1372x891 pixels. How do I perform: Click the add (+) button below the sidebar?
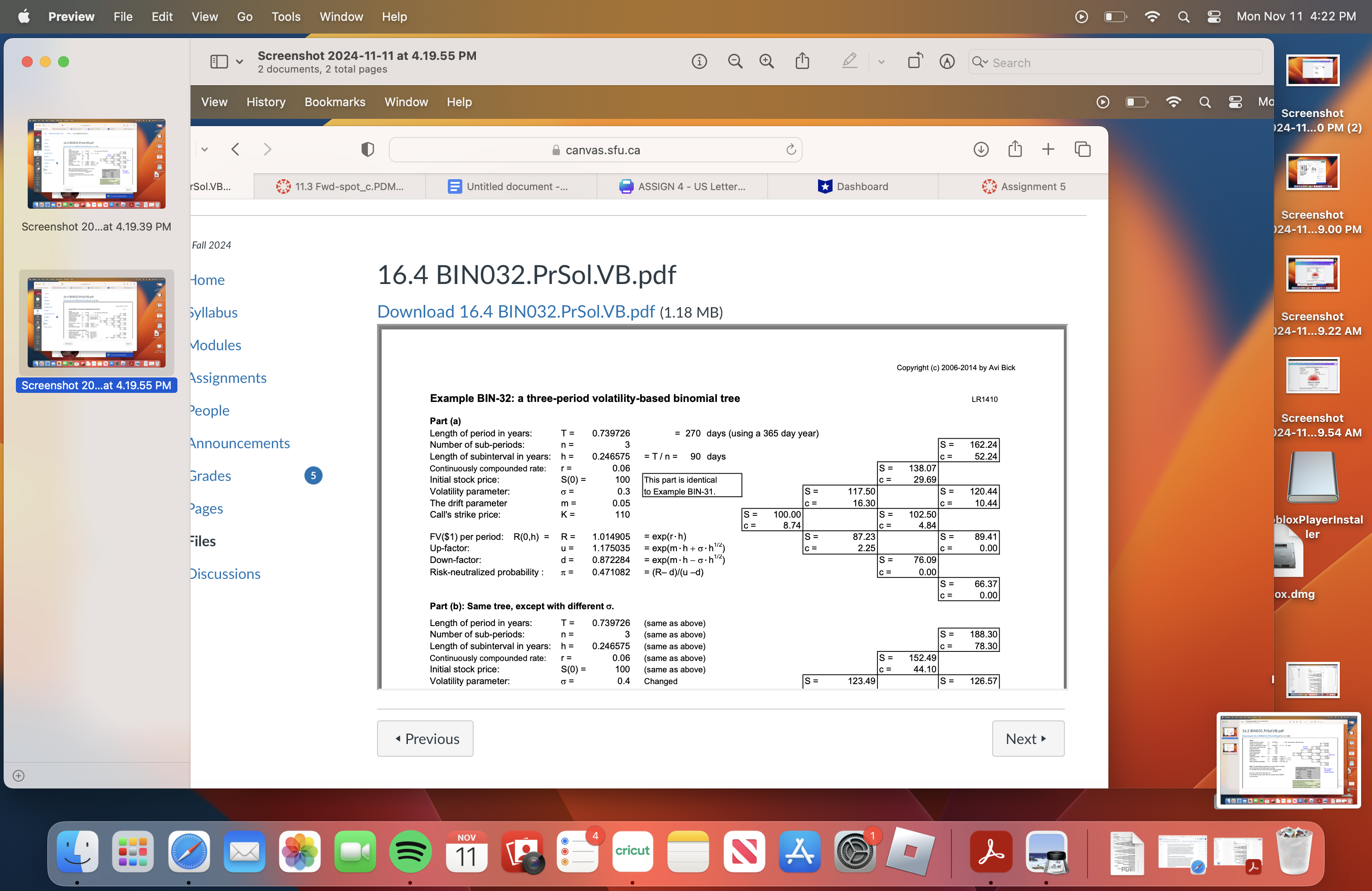(18, 775)
